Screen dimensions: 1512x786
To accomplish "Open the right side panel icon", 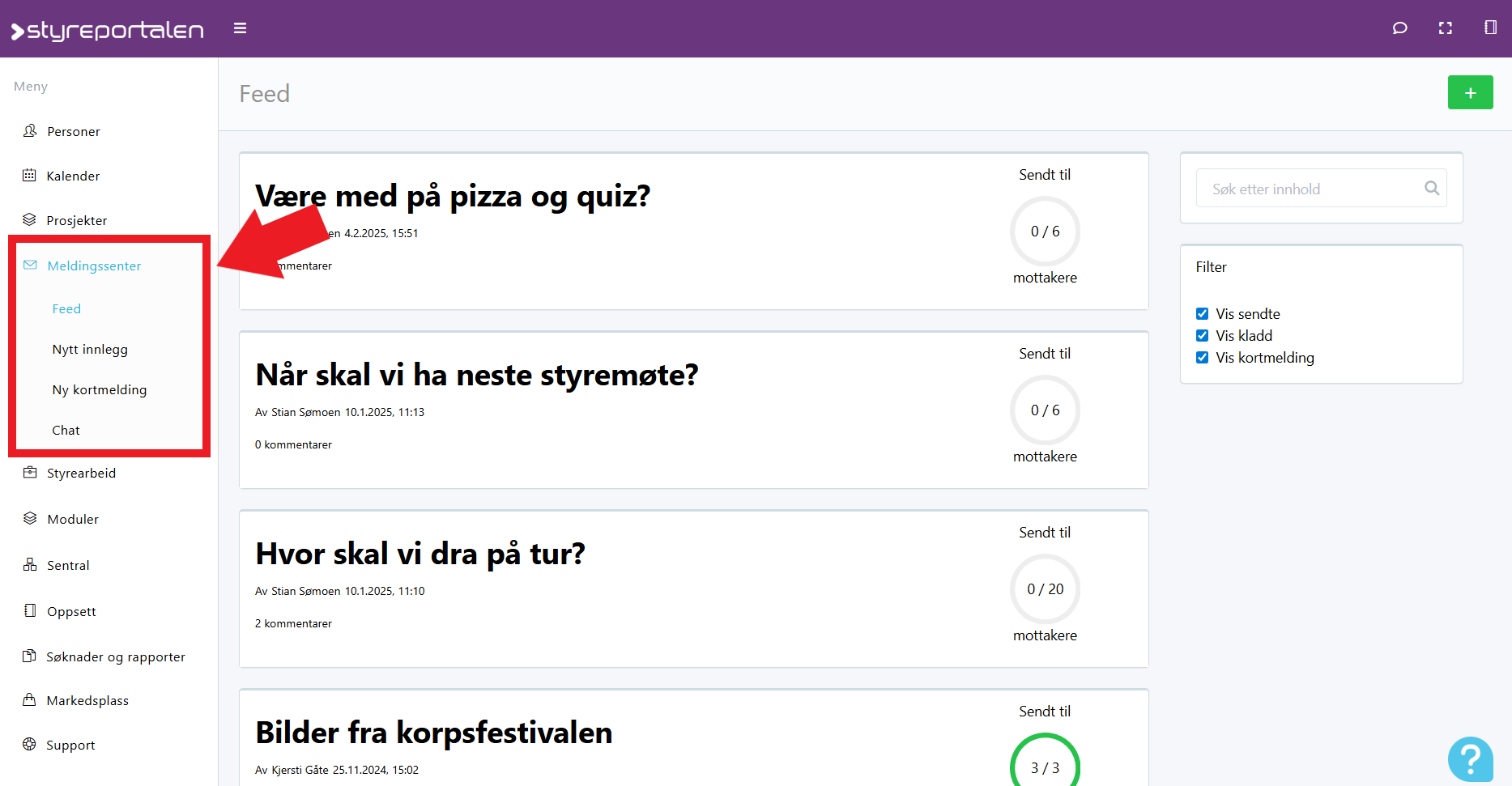I will tap(1489, 28).
